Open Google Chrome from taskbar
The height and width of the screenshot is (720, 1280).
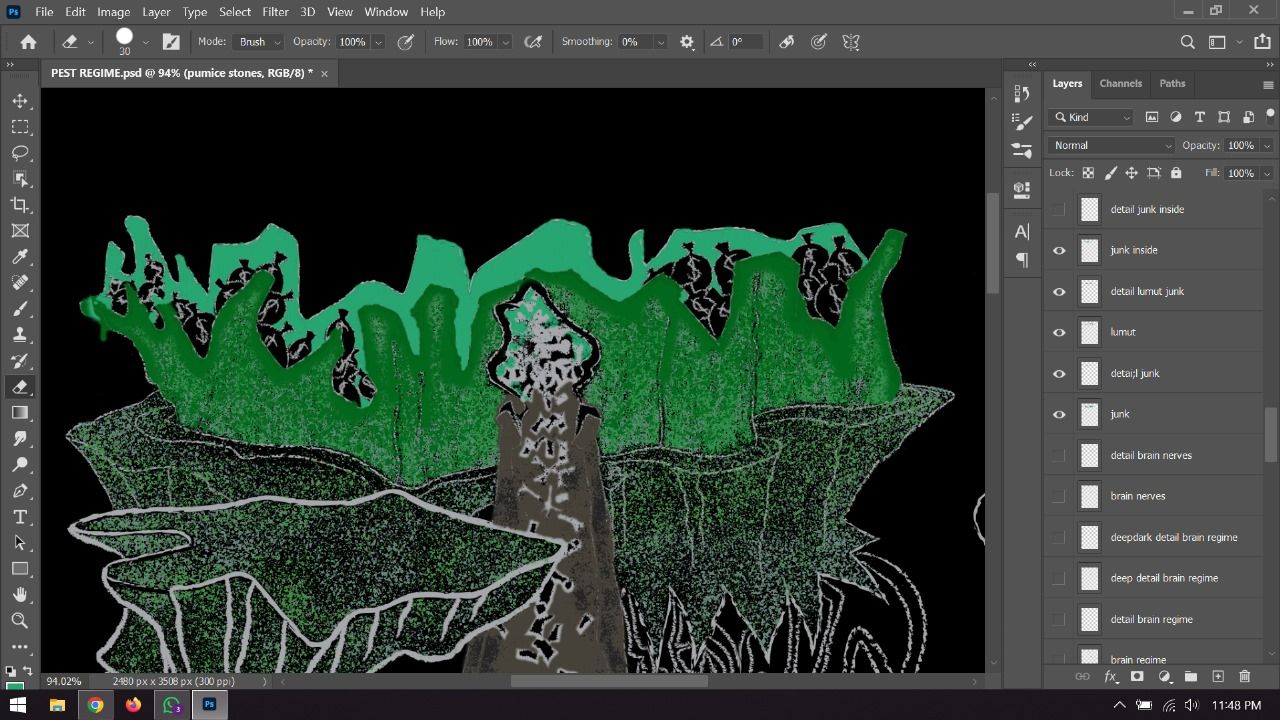point(95,705)
